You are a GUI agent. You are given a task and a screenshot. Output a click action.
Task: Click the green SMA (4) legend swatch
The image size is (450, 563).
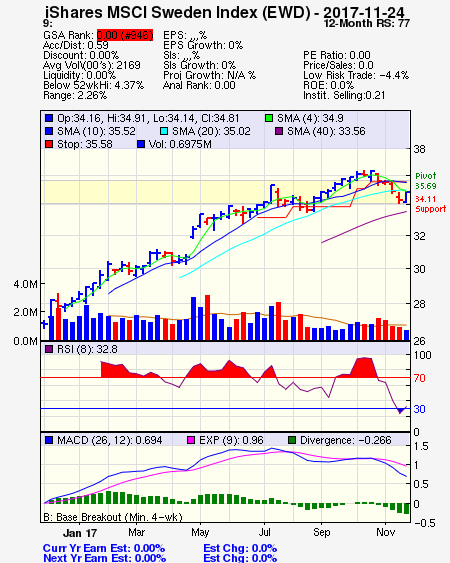(x=269, y=118)
